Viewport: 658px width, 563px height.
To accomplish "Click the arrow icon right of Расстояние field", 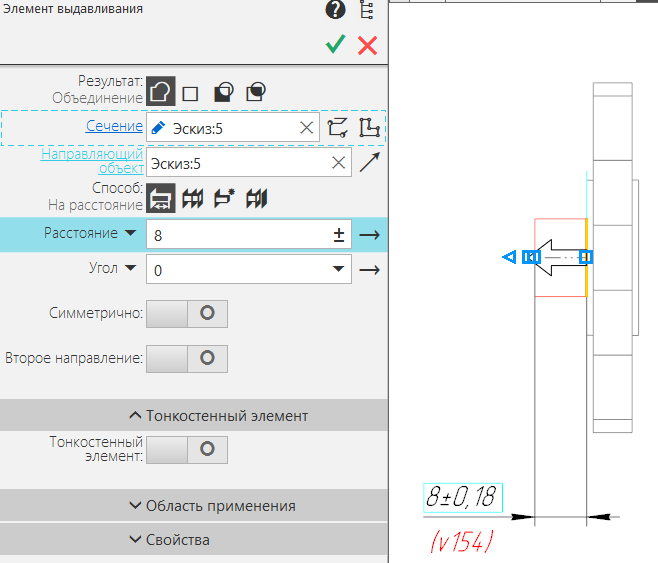I will click(x=370, y=235).
